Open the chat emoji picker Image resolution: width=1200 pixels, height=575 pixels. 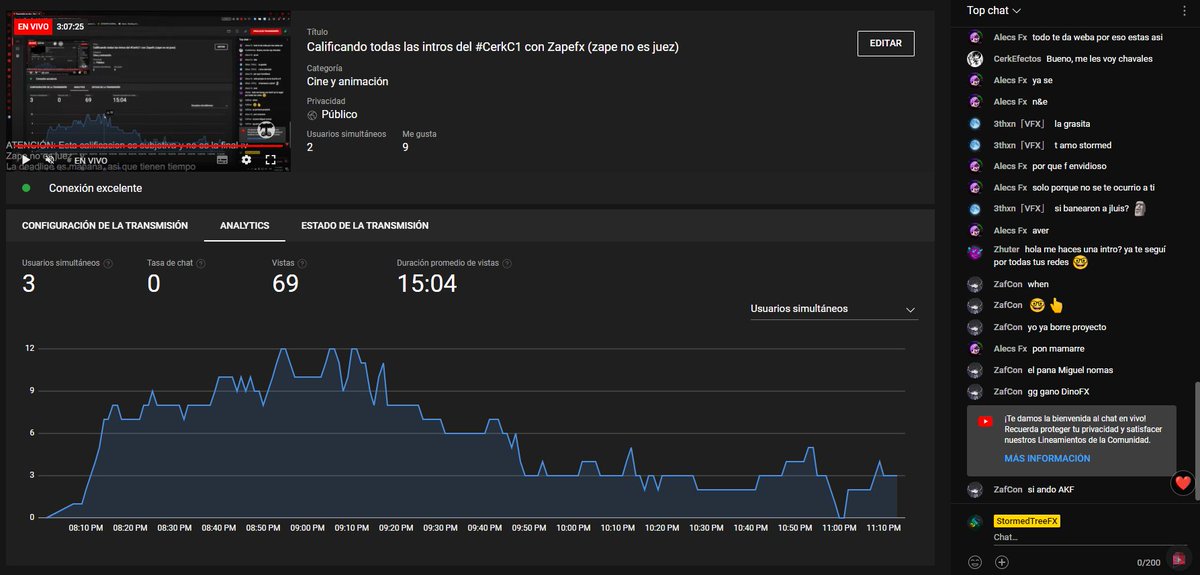point(975,562)
